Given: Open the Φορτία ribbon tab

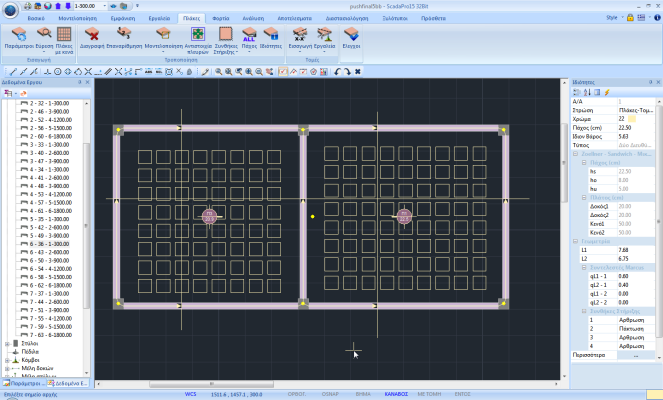Looking at the screenshot, I should pyautogui.click(x=220, y=18).
